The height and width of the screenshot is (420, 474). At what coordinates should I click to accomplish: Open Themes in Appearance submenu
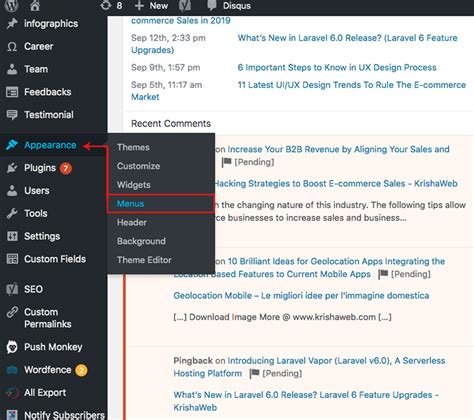(133, 147)
